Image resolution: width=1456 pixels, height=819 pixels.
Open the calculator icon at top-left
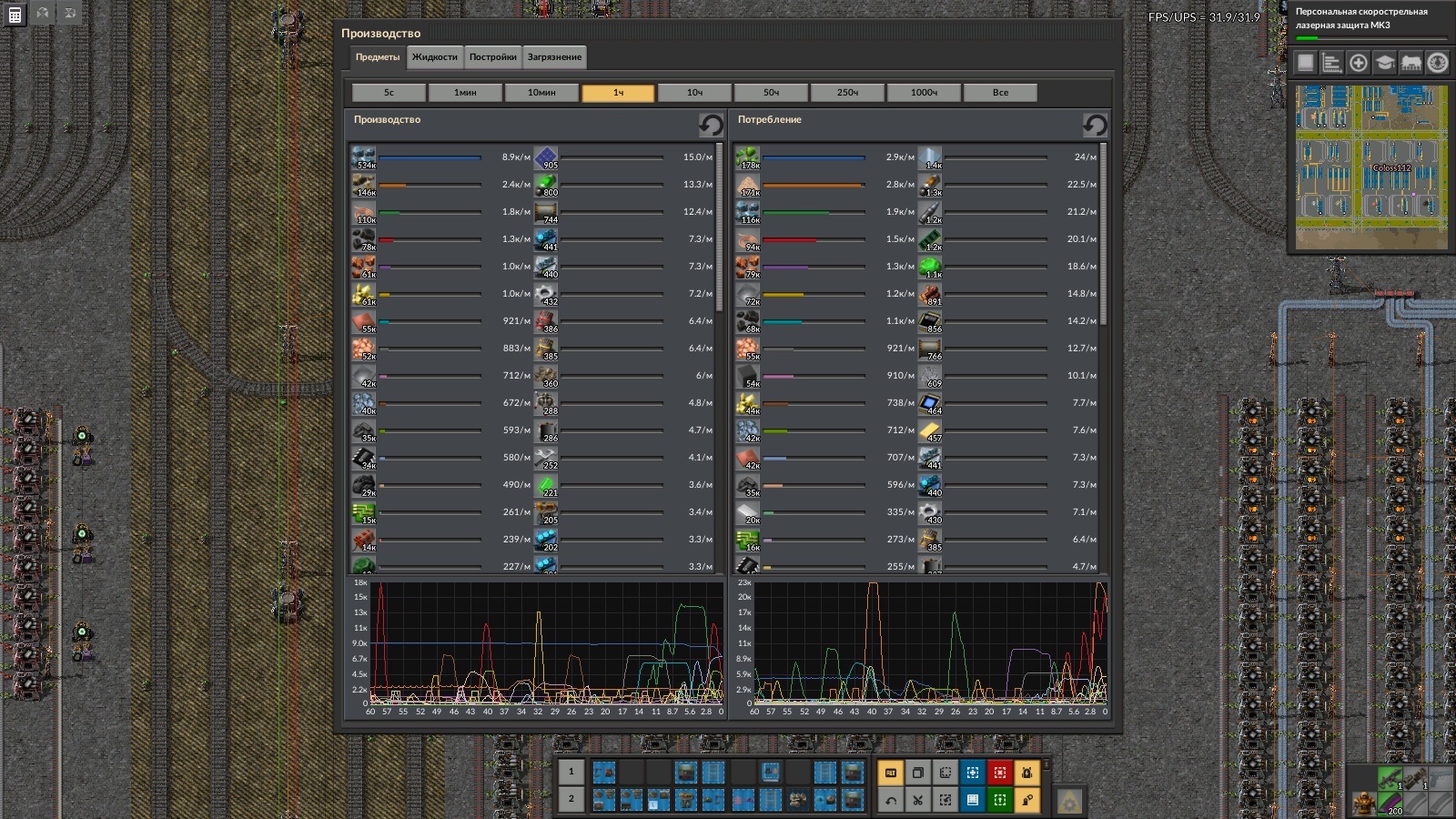(15, 14)
